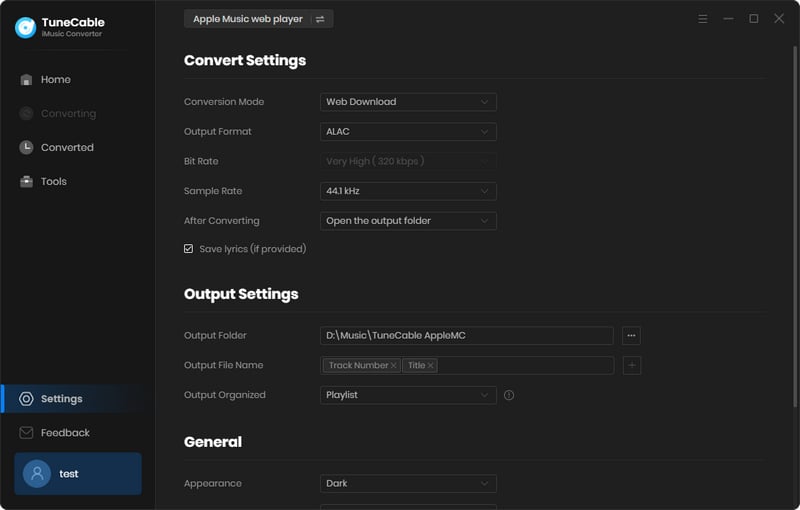Select Settings in the sidebar
Image resolution: width=800 pixels, height=510 pixels.
click(x=78, y=399)
